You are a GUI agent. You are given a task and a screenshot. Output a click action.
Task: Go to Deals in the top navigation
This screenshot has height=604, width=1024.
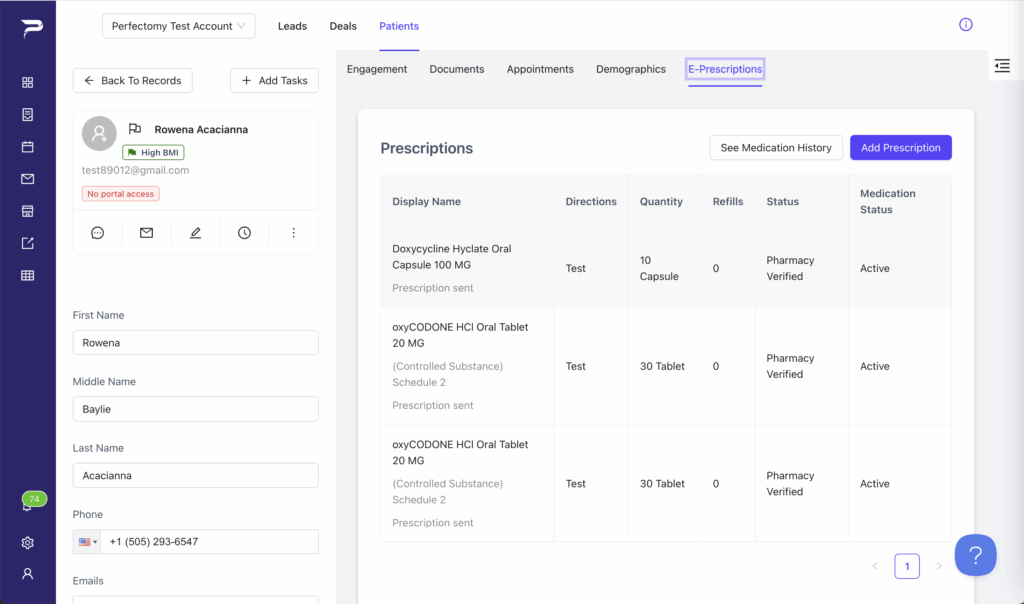343,26
